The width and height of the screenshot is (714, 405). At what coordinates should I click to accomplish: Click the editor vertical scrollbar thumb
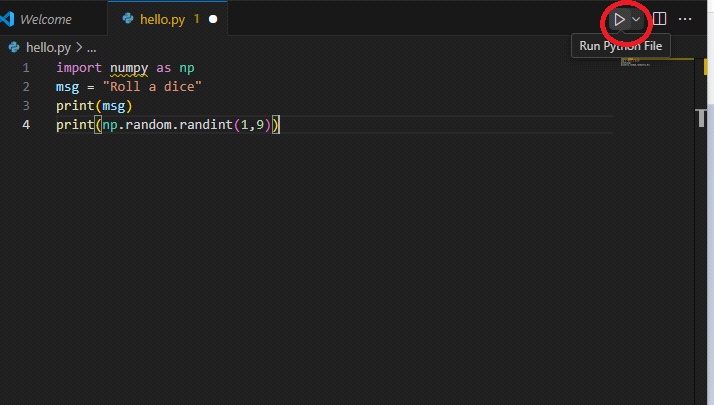tap(703, 117)
